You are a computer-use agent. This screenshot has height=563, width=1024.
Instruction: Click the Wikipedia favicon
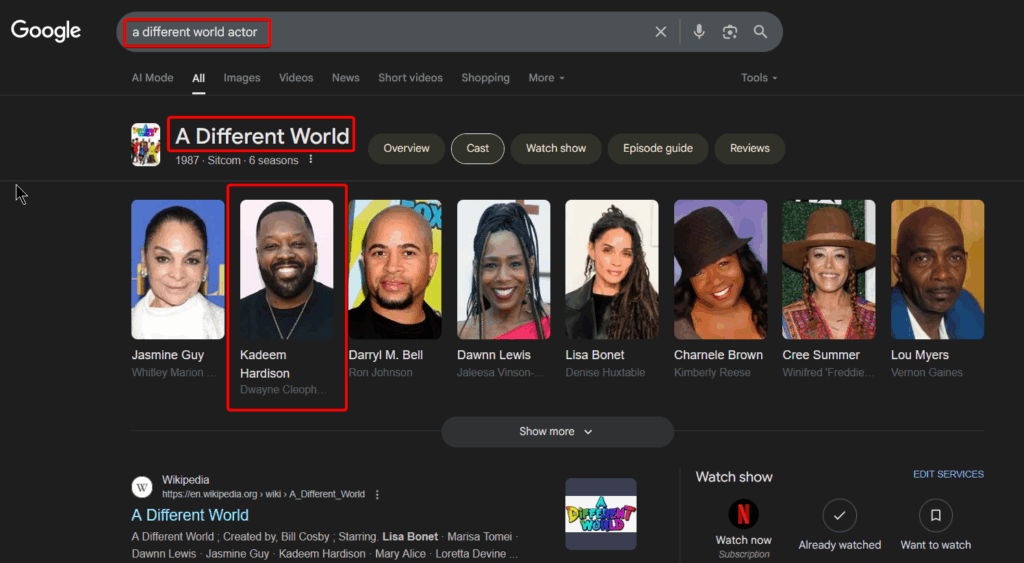[x=142, y=487]
